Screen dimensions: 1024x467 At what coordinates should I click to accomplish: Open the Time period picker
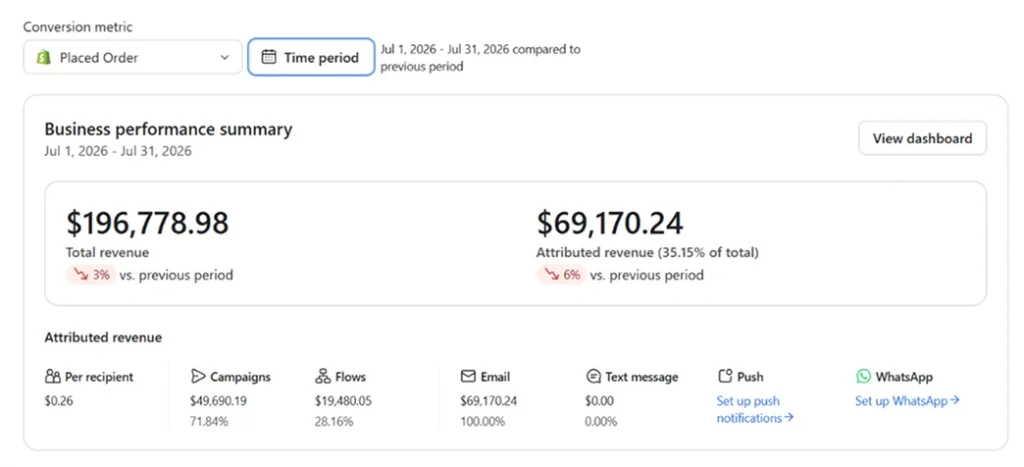pyautogui.click(x=311, y=57)
